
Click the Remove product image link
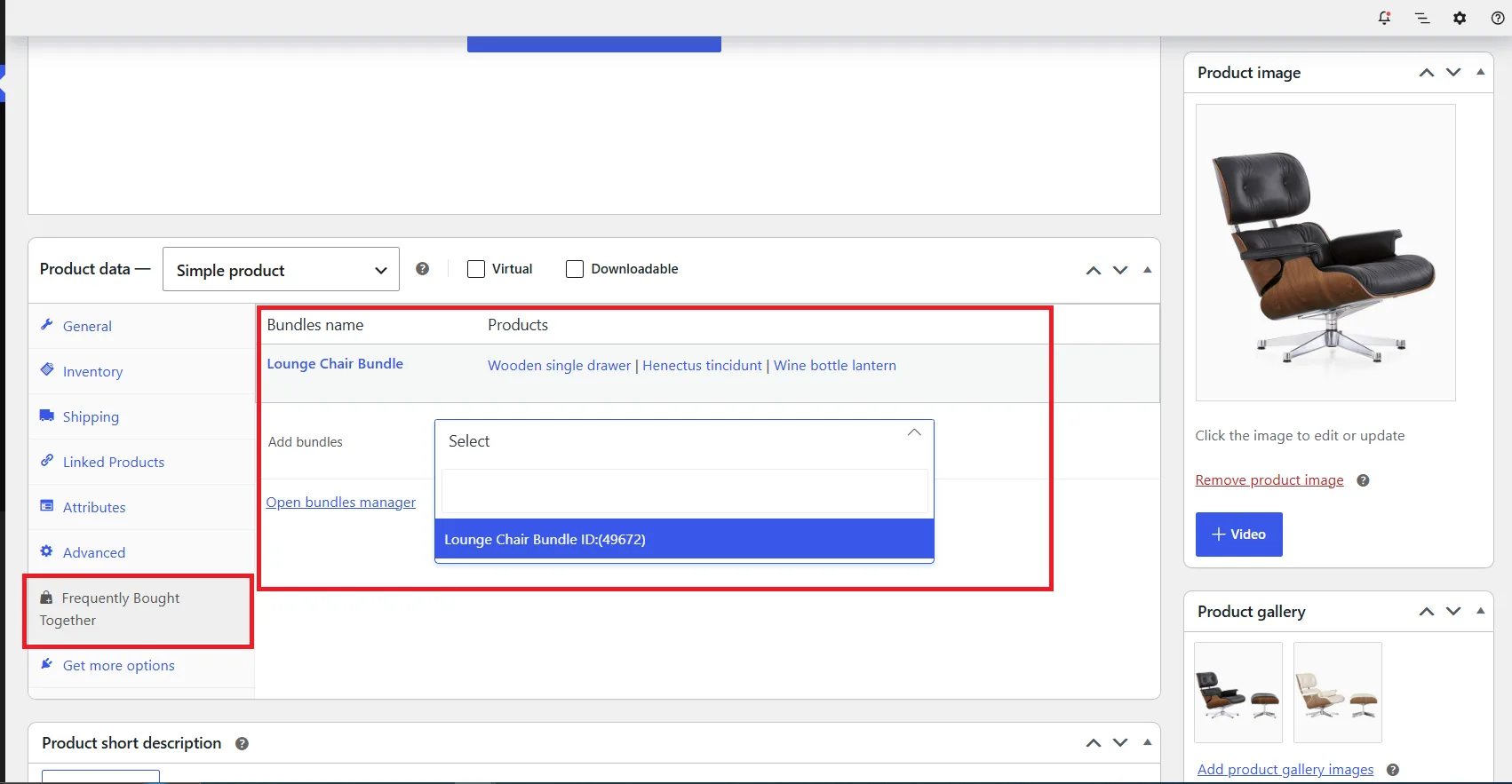coord(1269,480)
